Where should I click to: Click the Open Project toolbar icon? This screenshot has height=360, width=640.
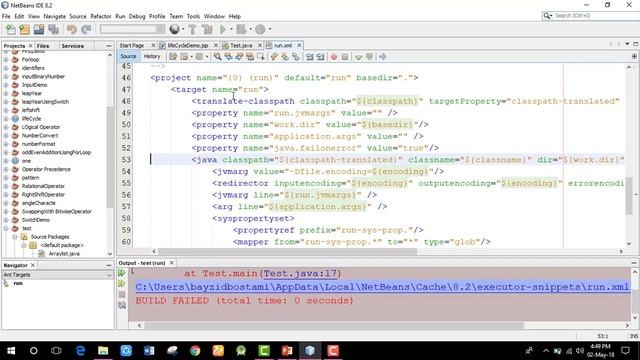coord(39,29)
